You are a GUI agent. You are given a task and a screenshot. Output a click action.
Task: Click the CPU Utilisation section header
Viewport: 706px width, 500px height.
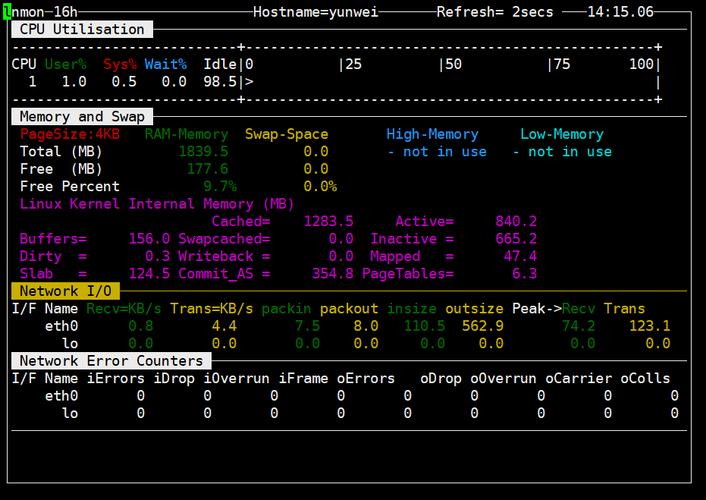(82, 29)
